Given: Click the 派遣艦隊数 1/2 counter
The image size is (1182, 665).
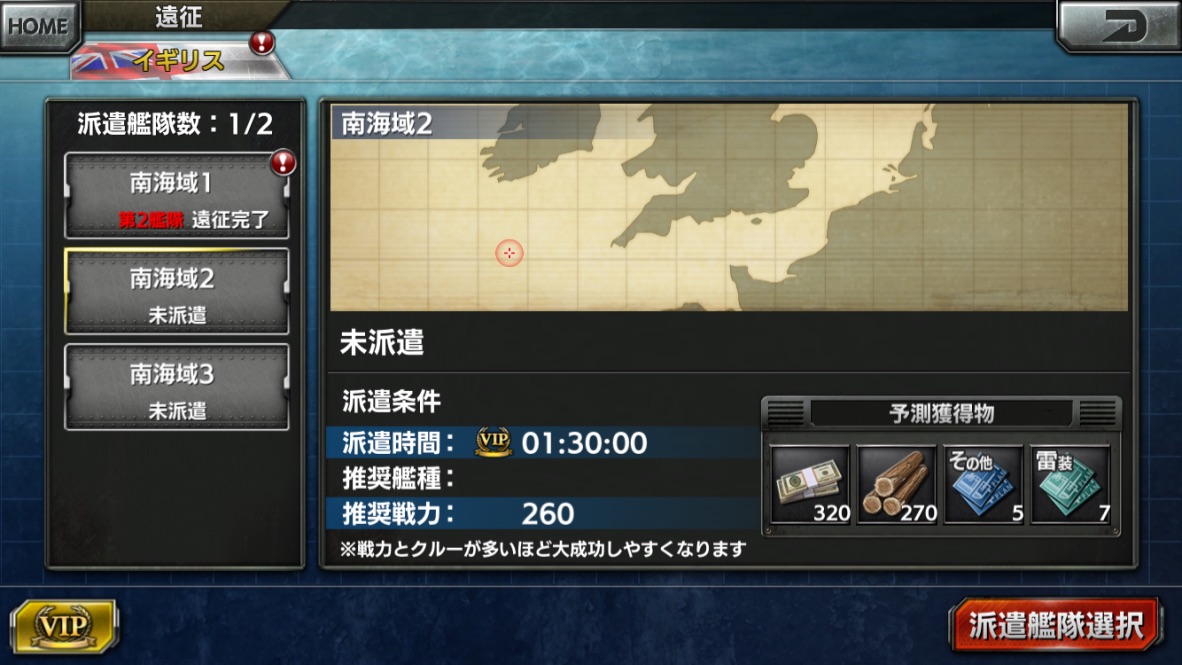Looking at the screenshot, I should tap(176, 124).
